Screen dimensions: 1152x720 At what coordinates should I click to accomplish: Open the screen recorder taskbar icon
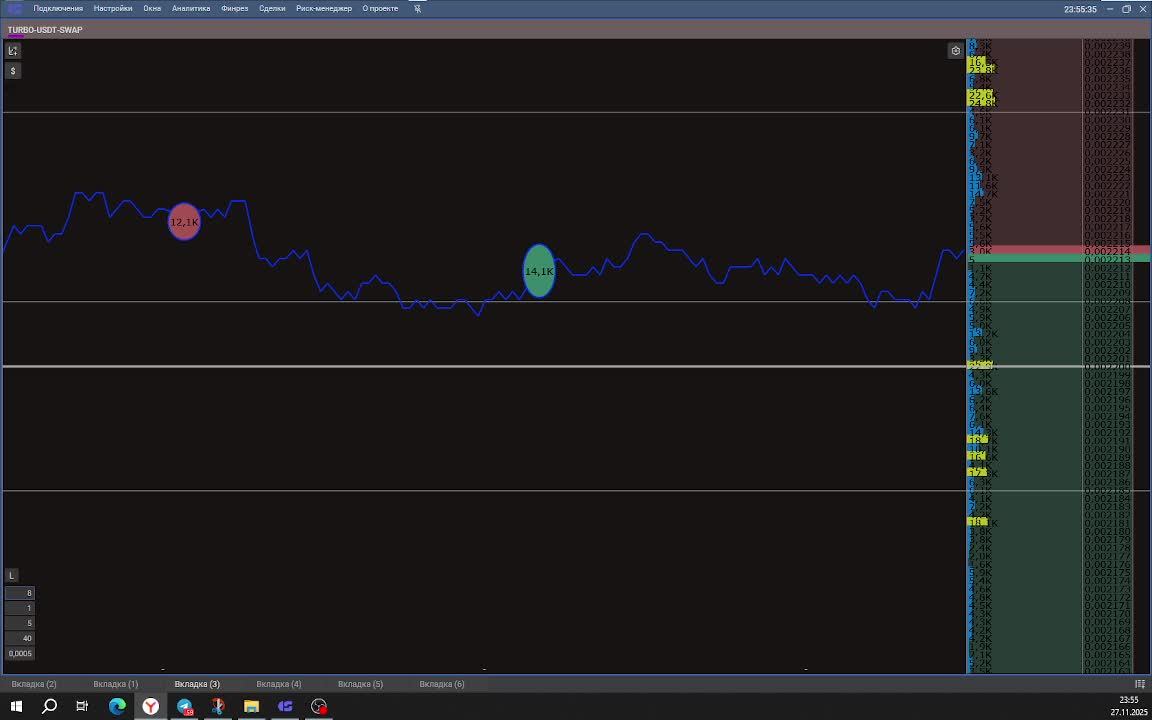pos(319,707)
